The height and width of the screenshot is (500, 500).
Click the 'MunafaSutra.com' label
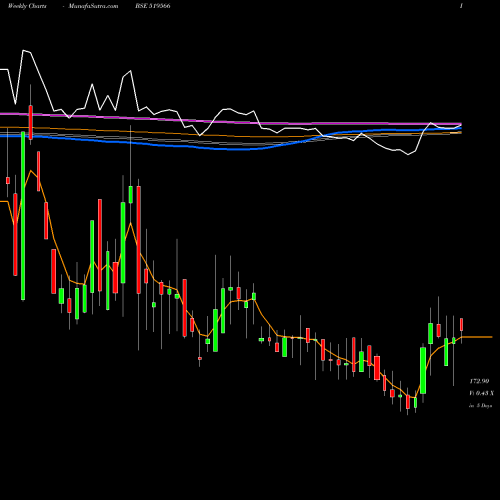[93, 6]
